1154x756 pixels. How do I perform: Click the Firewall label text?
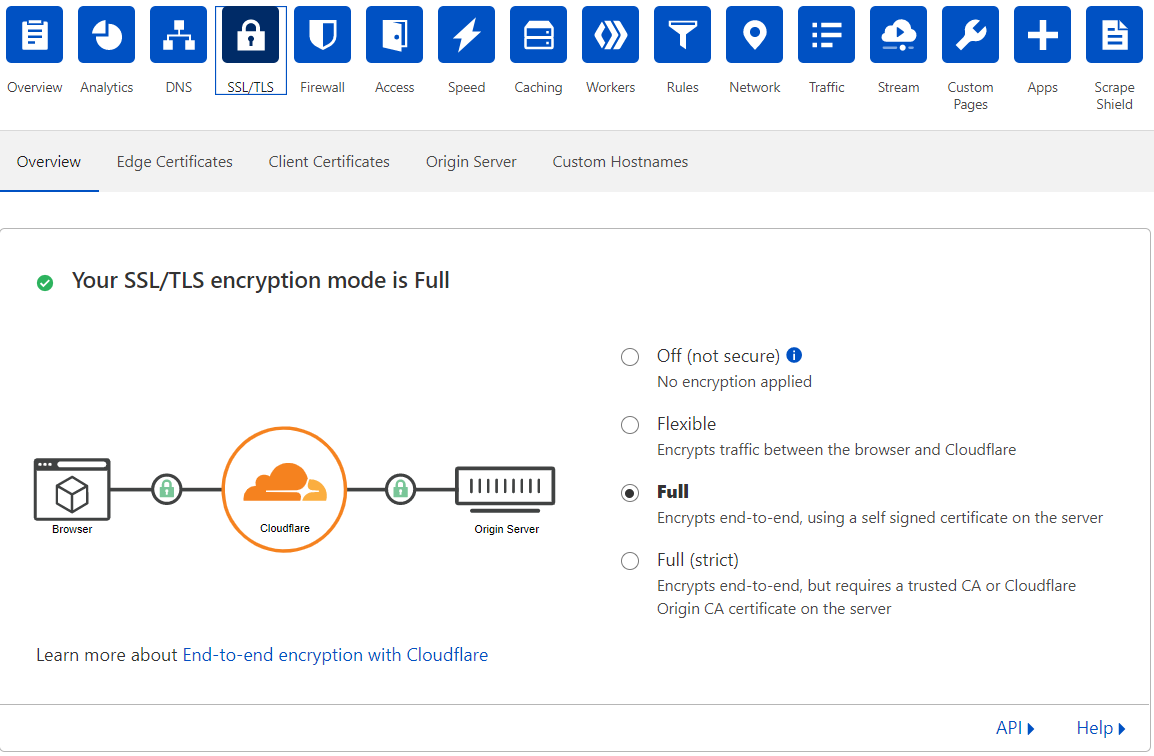(322, 87)
